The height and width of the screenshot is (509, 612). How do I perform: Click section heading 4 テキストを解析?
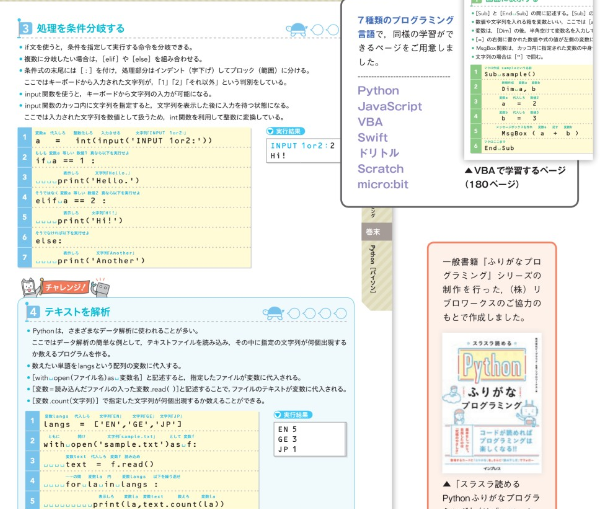68,312
